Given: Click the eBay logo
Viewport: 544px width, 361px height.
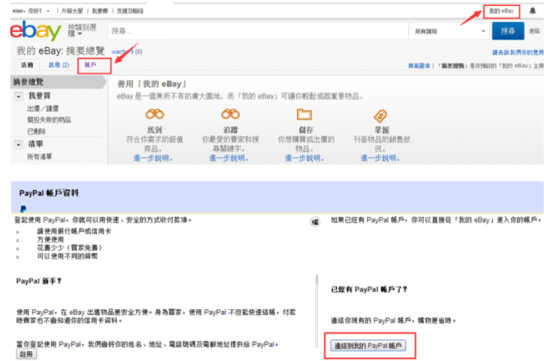Looking at the screenshot, I should pos(35,31).
